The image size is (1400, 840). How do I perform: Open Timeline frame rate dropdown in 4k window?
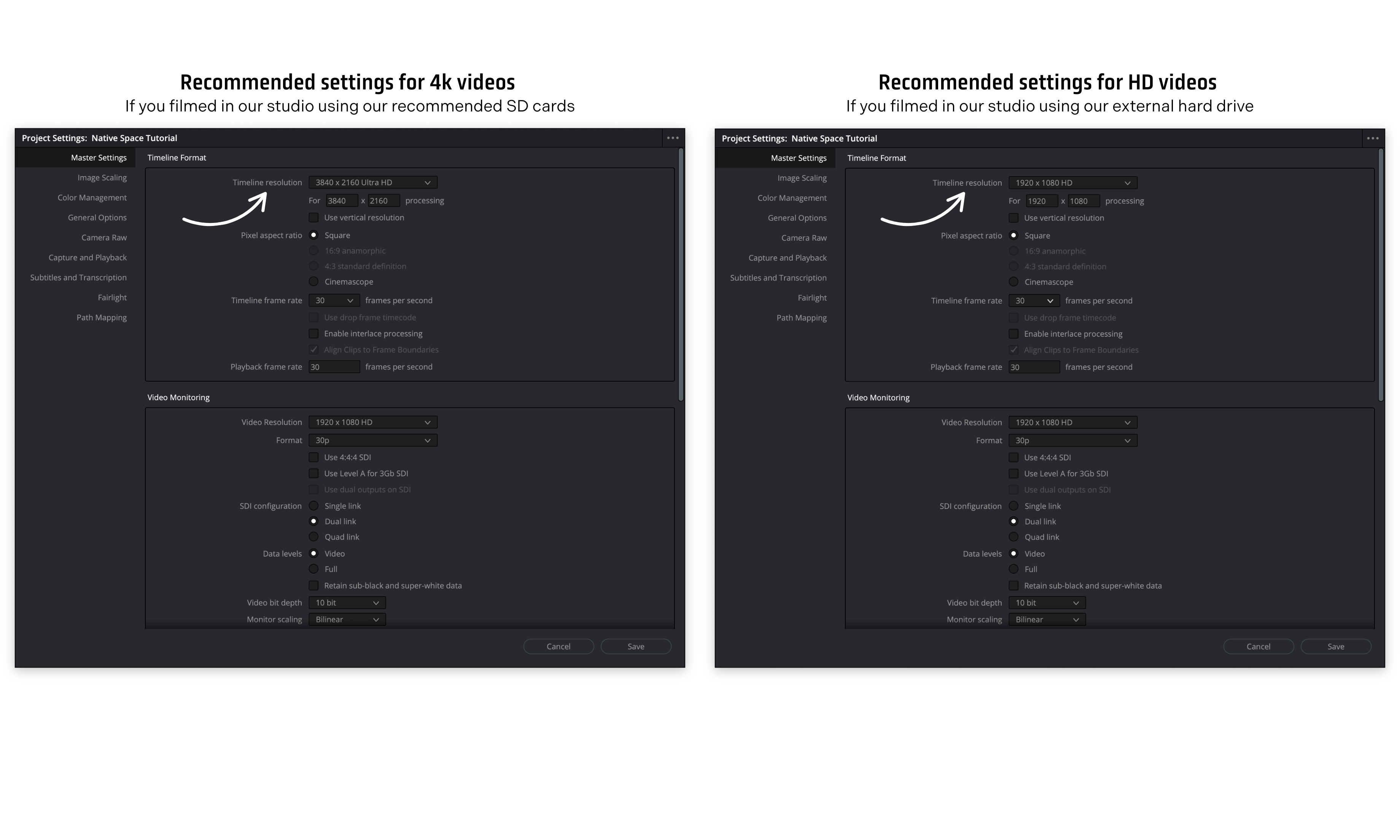(334, 301)
